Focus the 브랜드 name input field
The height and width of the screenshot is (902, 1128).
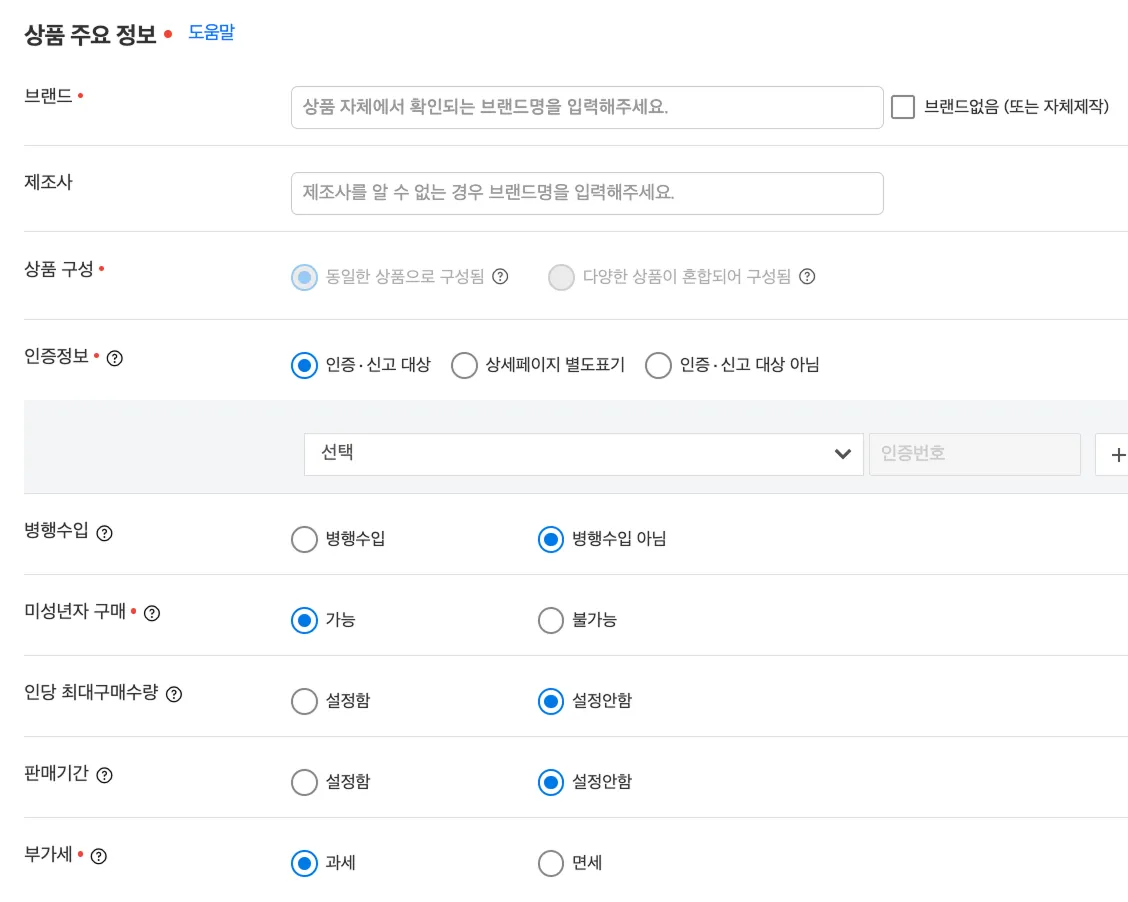click(x=587, y=107)
